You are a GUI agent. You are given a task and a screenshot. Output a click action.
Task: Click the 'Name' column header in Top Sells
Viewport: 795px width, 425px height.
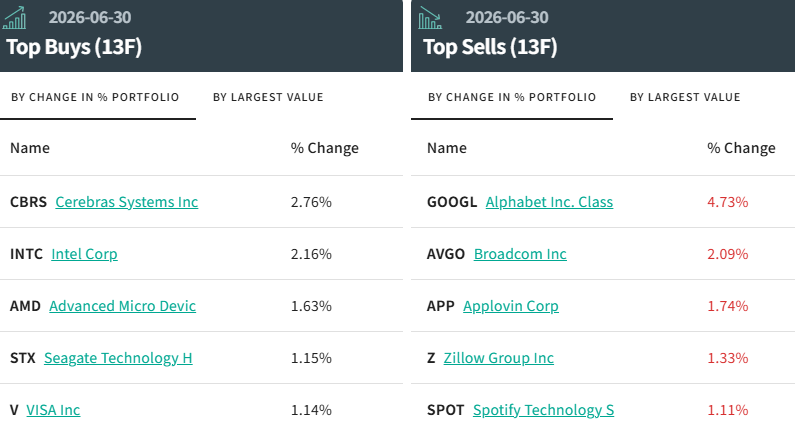(x=447, y=148)
